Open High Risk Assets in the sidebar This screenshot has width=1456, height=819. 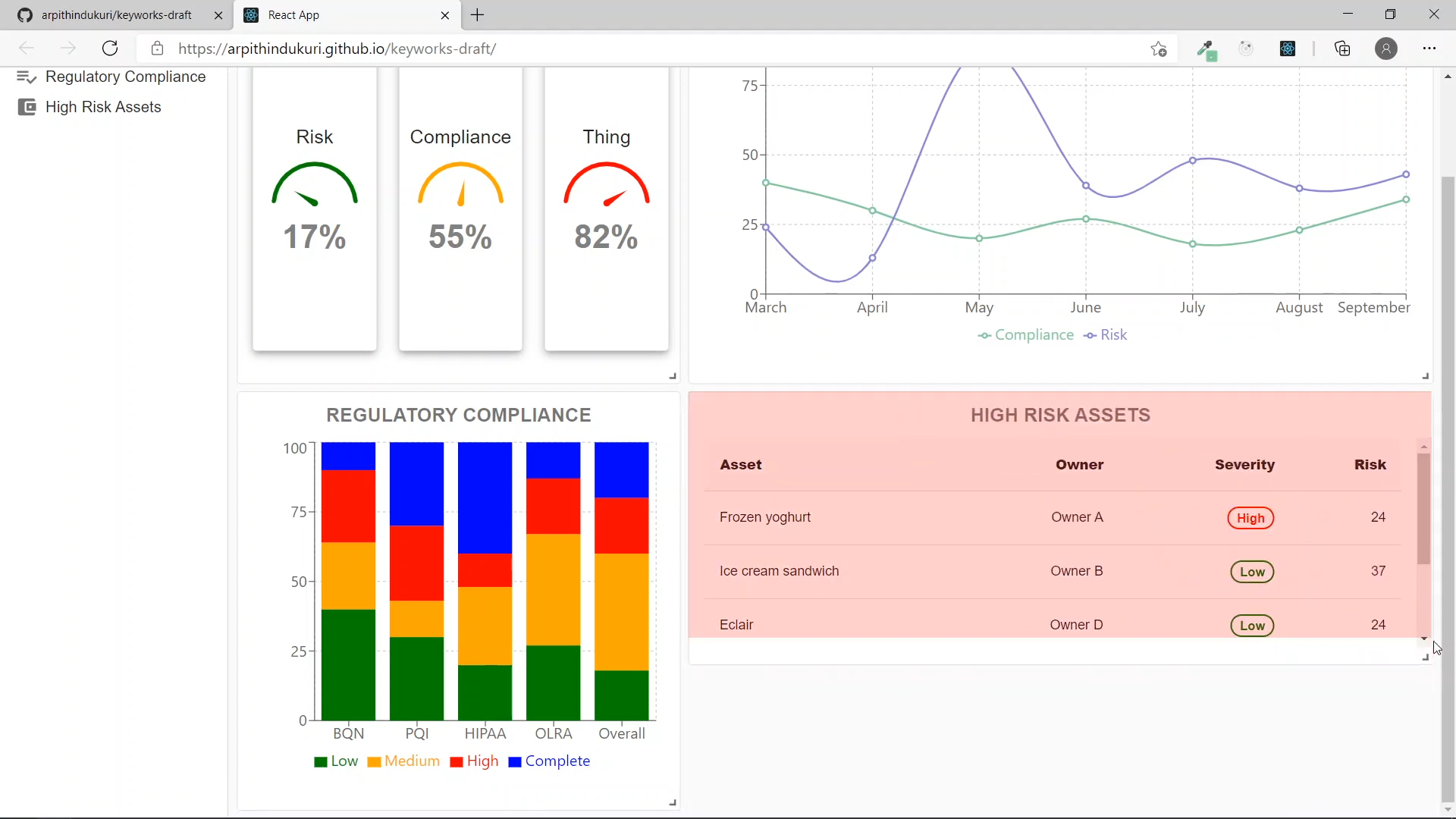pyautogui.click(x=103, y=107)
